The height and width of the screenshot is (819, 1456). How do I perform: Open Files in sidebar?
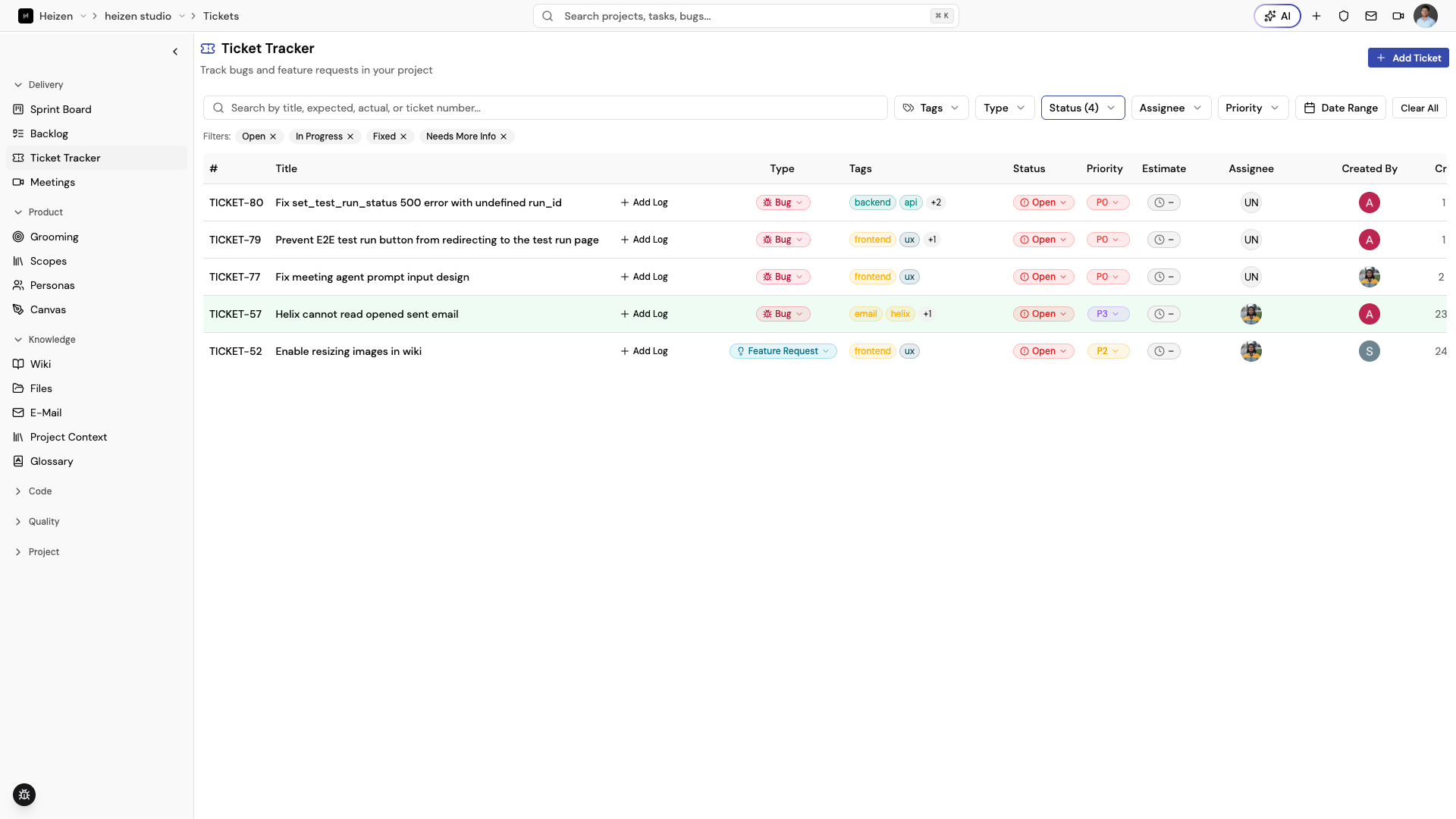point(96,388)
